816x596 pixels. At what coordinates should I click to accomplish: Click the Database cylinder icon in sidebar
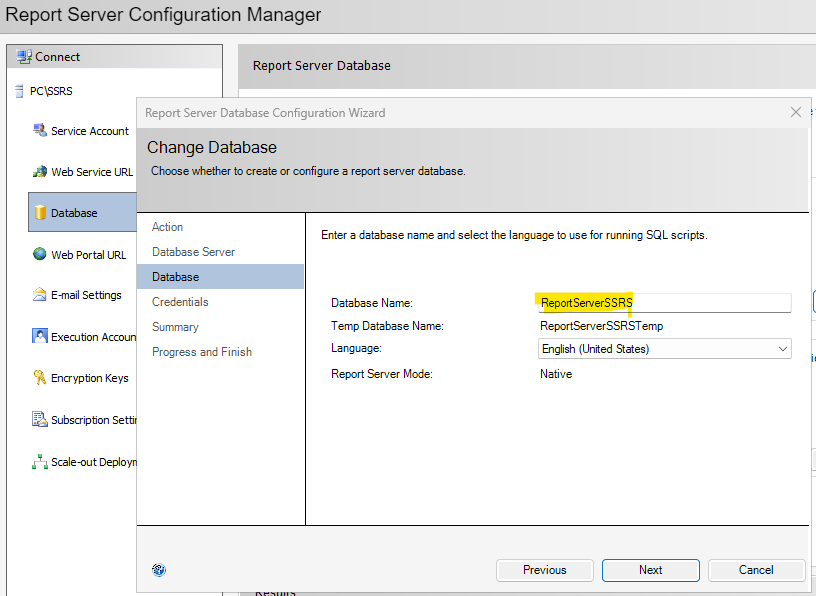pos(40,212)
